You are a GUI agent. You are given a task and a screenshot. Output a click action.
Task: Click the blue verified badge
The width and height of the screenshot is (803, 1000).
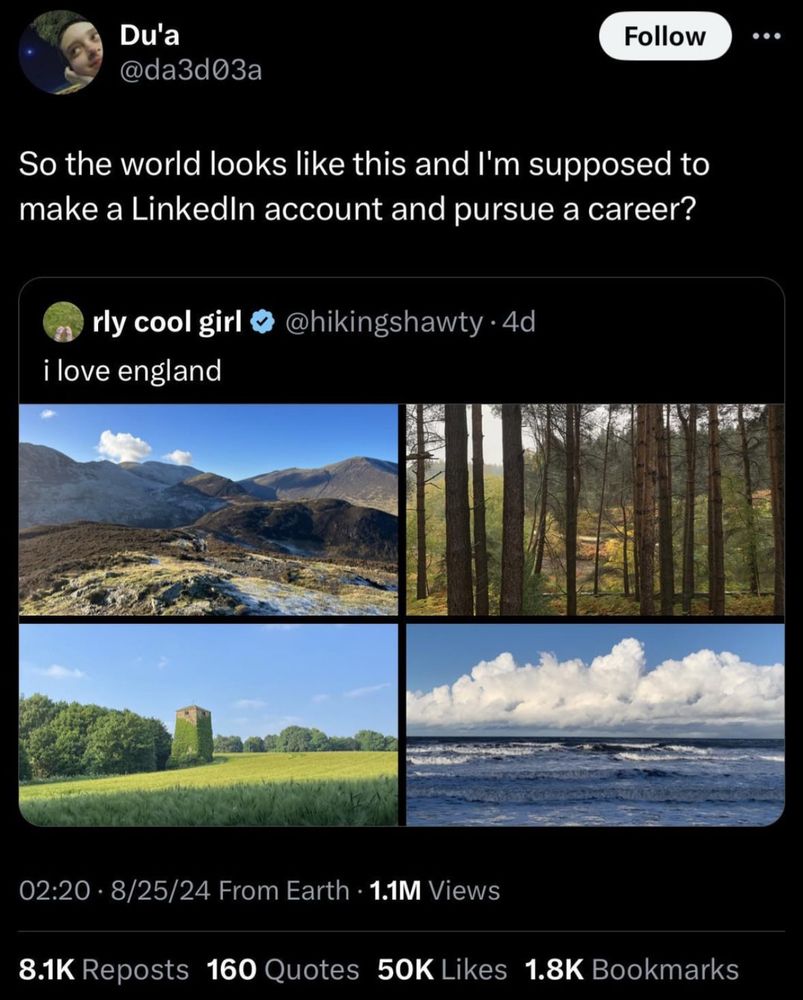click(x=262, y=323)
